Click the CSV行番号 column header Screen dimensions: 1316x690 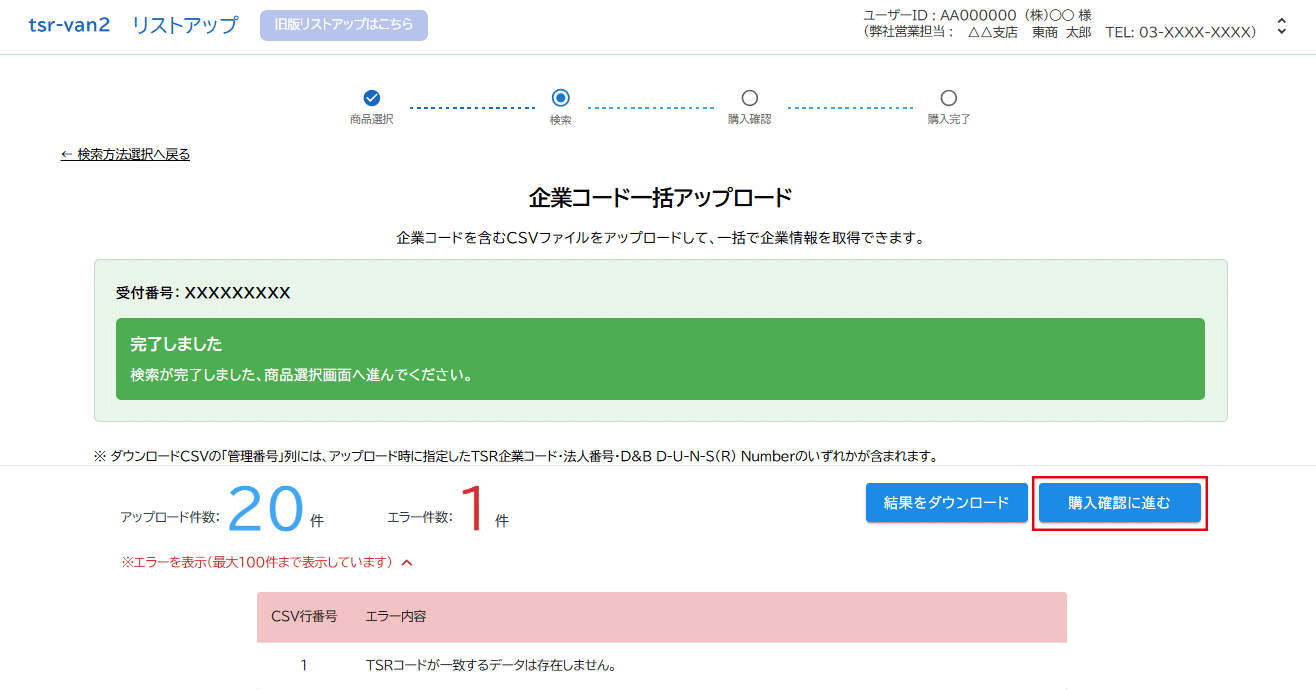click(304, 616)
